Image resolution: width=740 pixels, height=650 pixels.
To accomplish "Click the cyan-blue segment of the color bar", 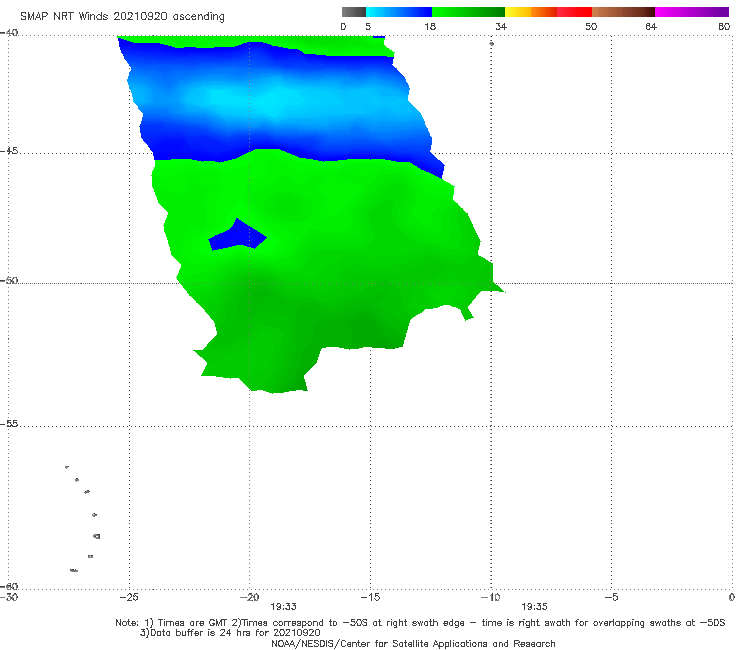I will click(x=399, y=12).
